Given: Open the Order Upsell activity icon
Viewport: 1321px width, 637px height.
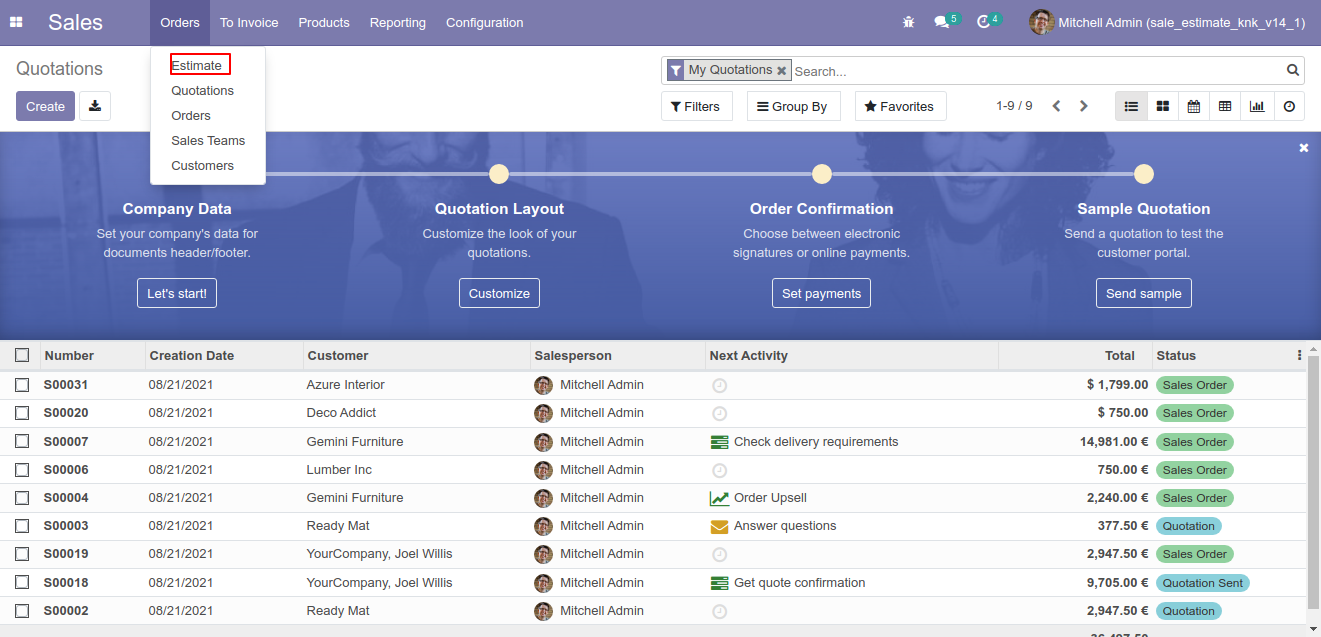Looking at the screenshot, I should click(719, 498).
